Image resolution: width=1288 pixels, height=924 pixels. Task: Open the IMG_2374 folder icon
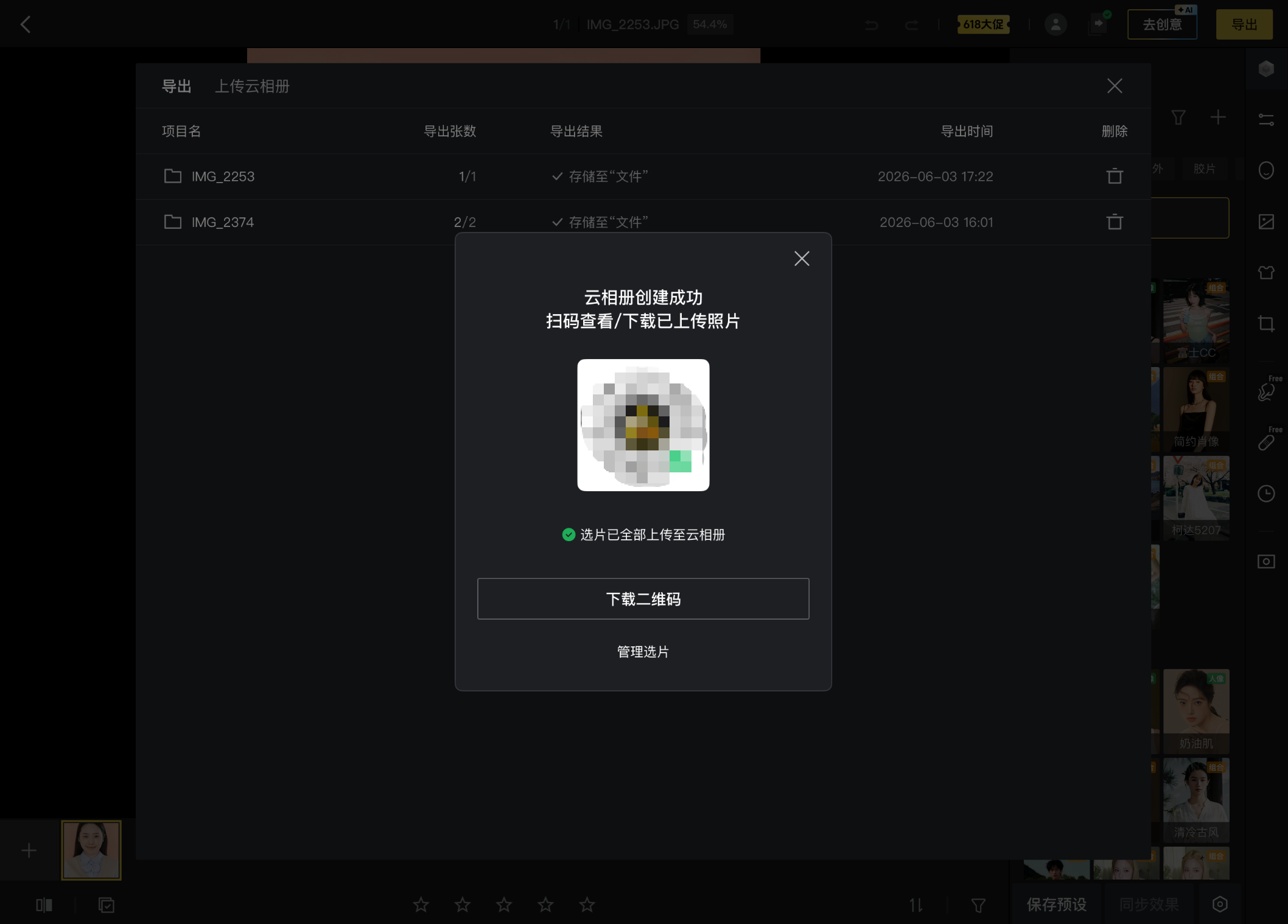pyautogui.click(x=173, y=222)
